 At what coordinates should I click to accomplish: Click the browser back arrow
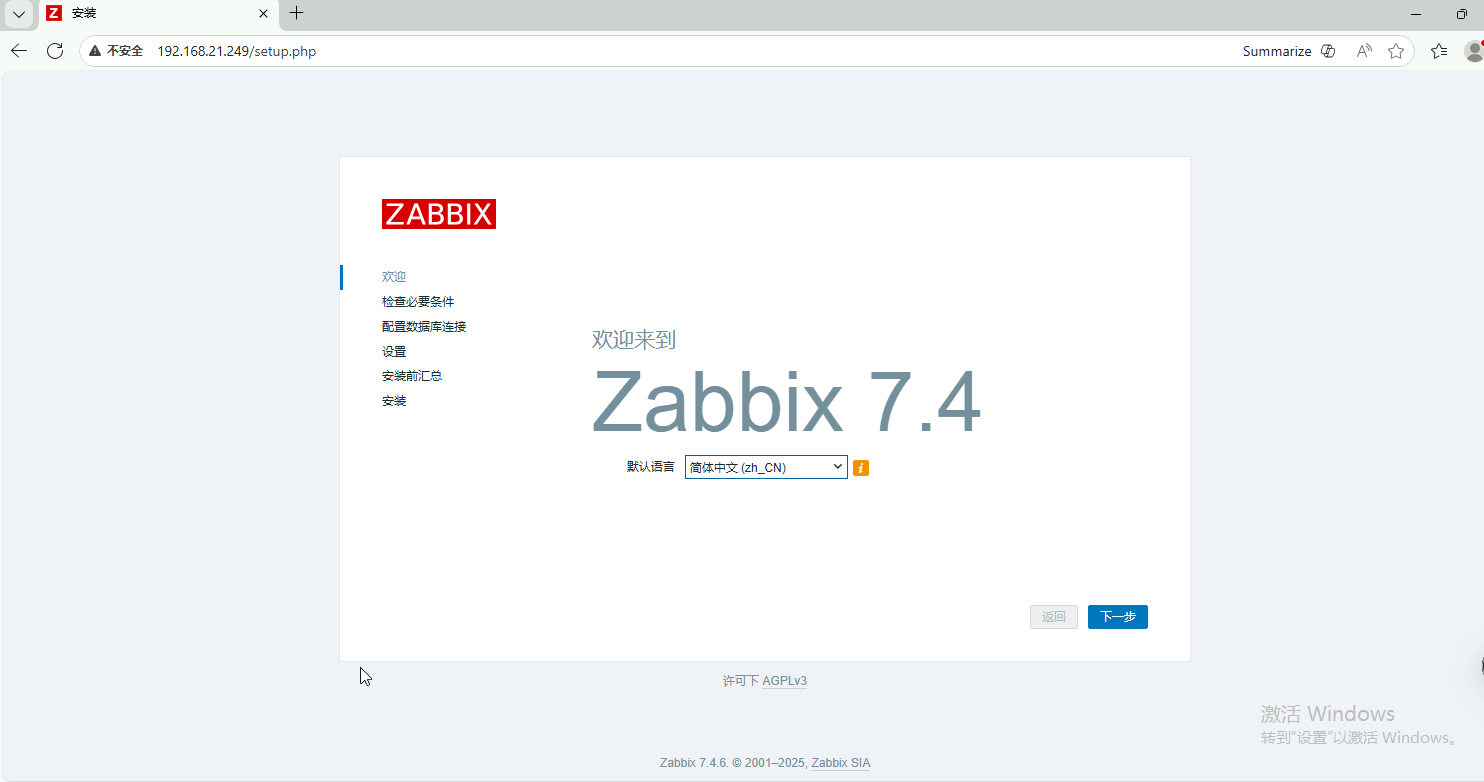coord(19,51)
